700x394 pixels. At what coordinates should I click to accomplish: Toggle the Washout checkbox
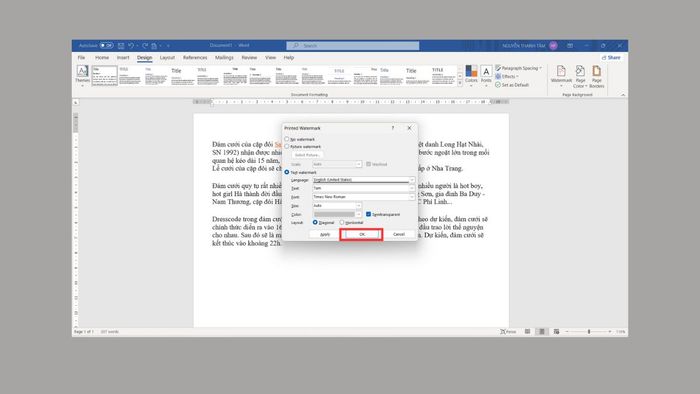(x=368, y=164)
